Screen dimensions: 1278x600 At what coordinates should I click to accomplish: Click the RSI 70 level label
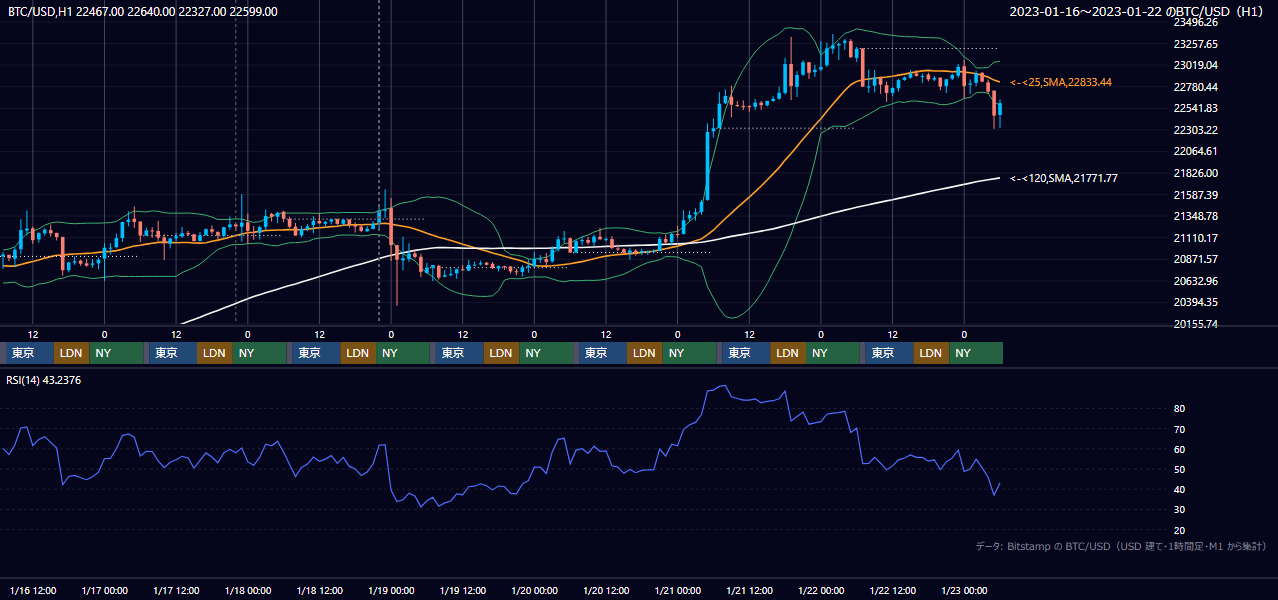click(x=1179, y=429)
